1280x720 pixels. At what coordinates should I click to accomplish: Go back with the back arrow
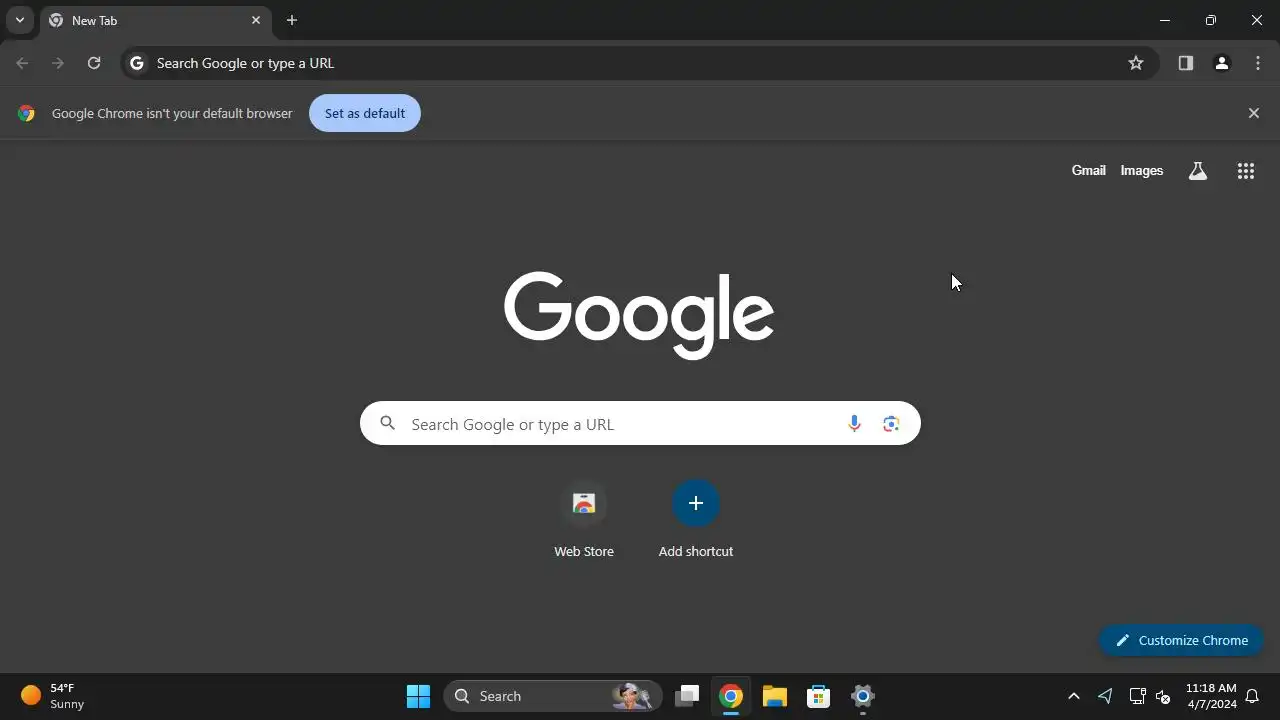click(x=22, y=63)
